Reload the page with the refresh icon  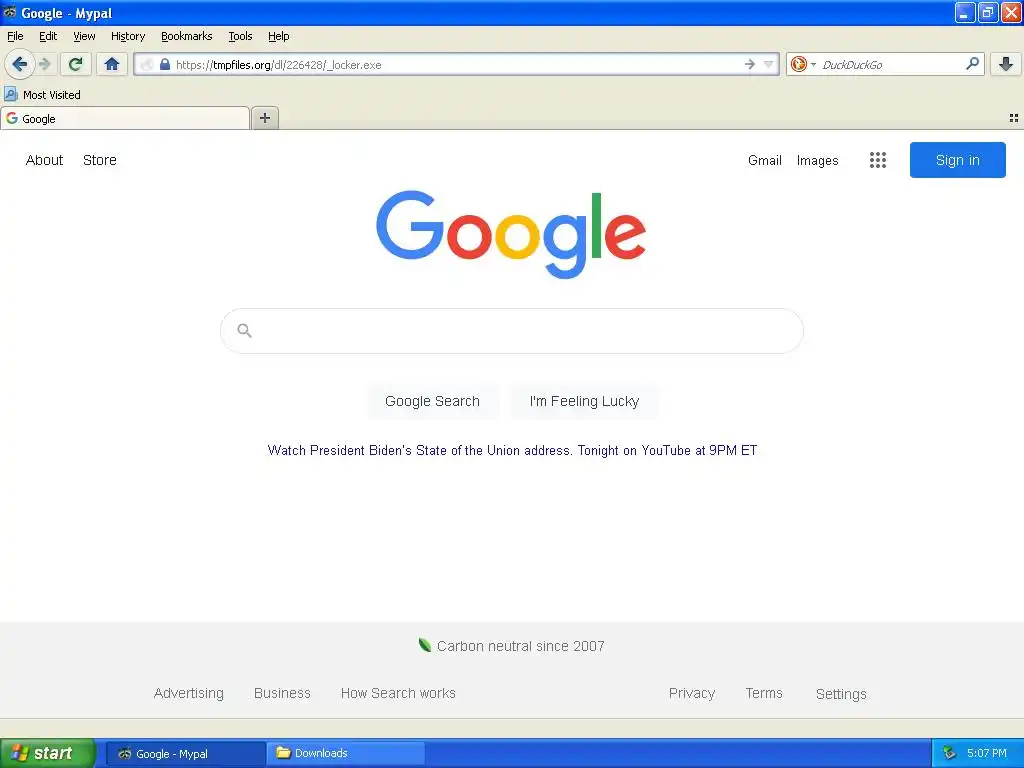tap(76, 64)
